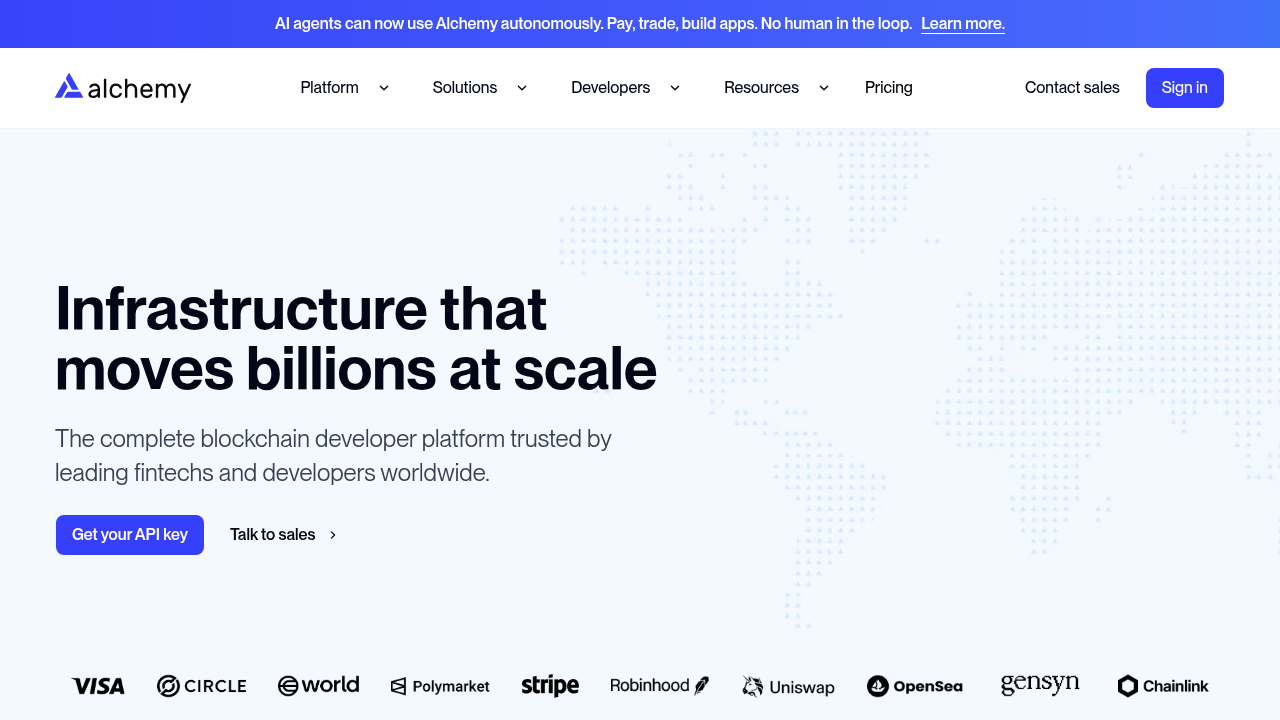The width and height of the screenshot is (1280, 720).
Task: Click Learn more in the announcement banner
Action: point(963,24)
